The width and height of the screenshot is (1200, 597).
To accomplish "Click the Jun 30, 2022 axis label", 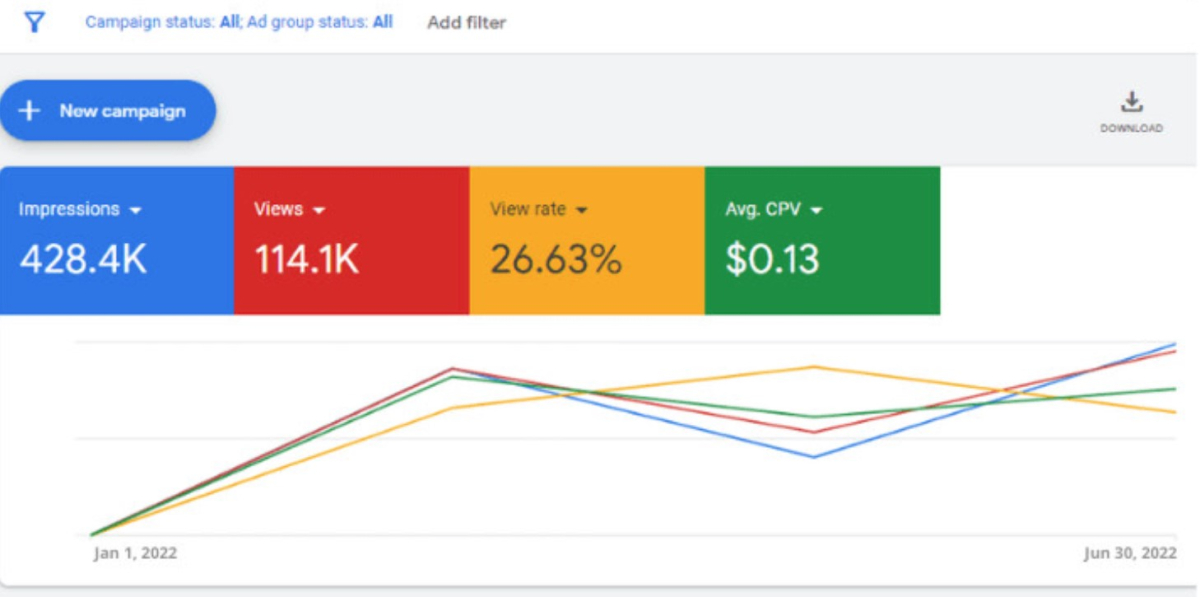I will 1129,553.
